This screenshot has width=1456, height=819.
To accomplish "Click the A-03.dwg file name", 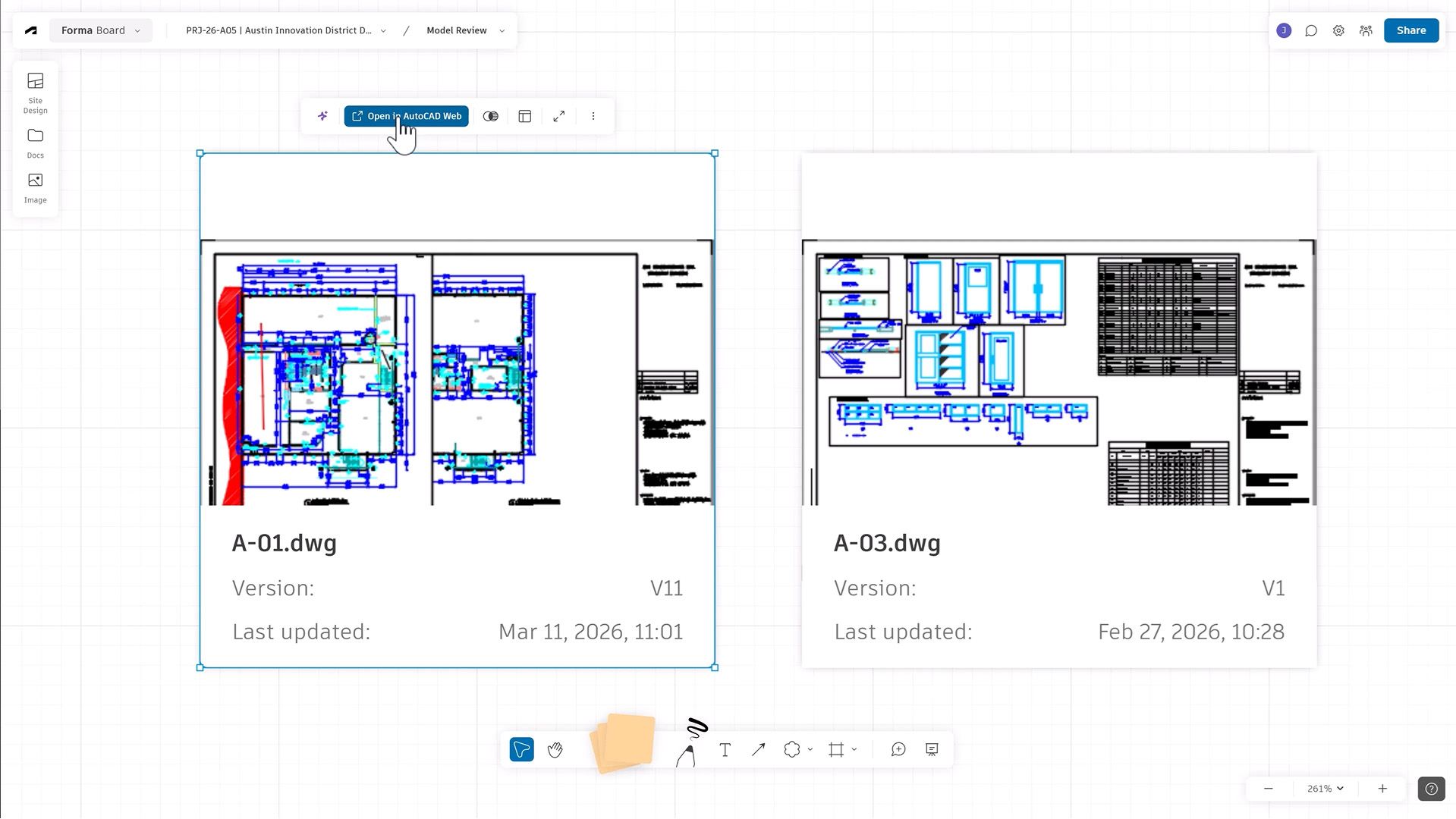I will (x=887, y=543).
